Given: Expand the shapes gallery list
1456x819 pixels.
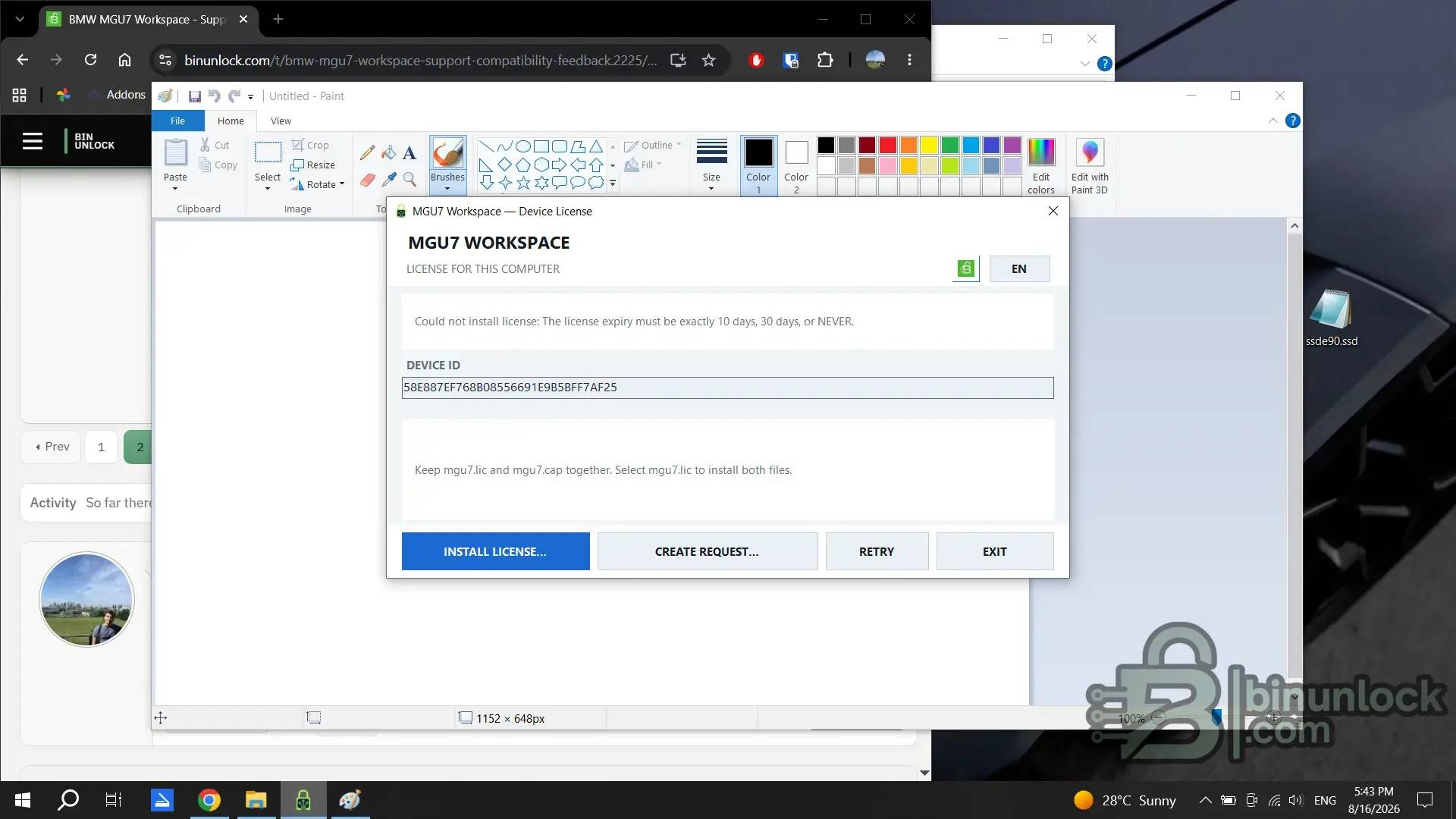Looking at the screenshot, I should 613,184.
